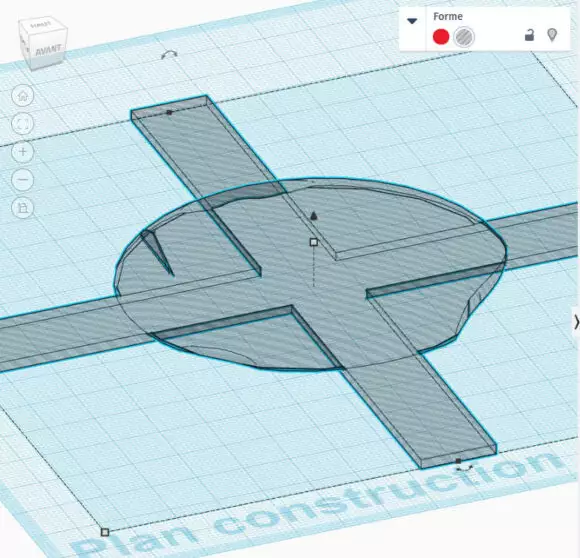Select the red solid color swatch
This screenshot has height=558, width=580.
point(441,37)
